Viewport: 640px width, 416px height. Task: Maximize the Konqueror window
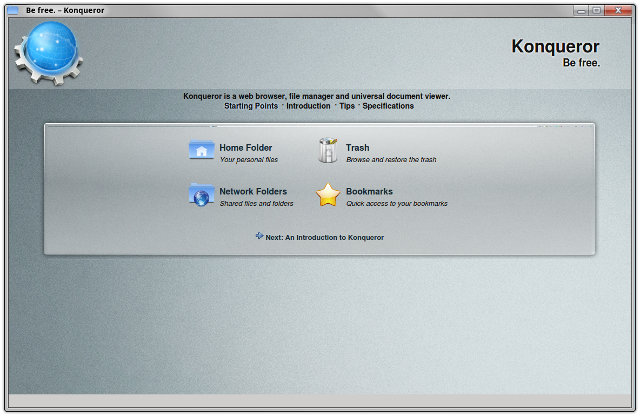pos(596,11)
